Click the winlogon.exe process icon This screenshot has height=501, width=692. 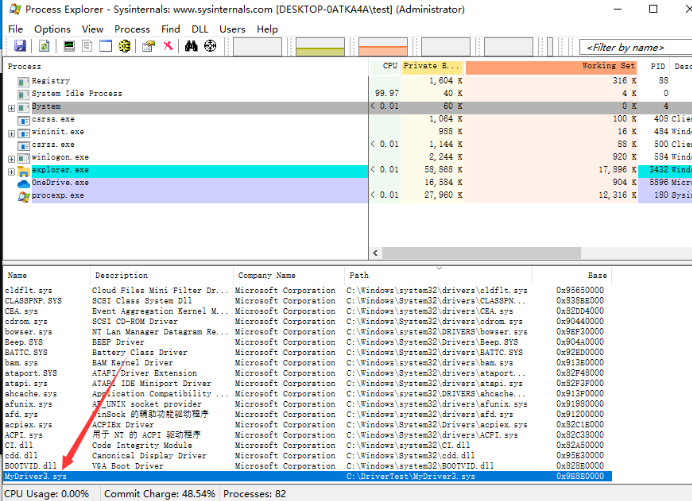[23, 158]
